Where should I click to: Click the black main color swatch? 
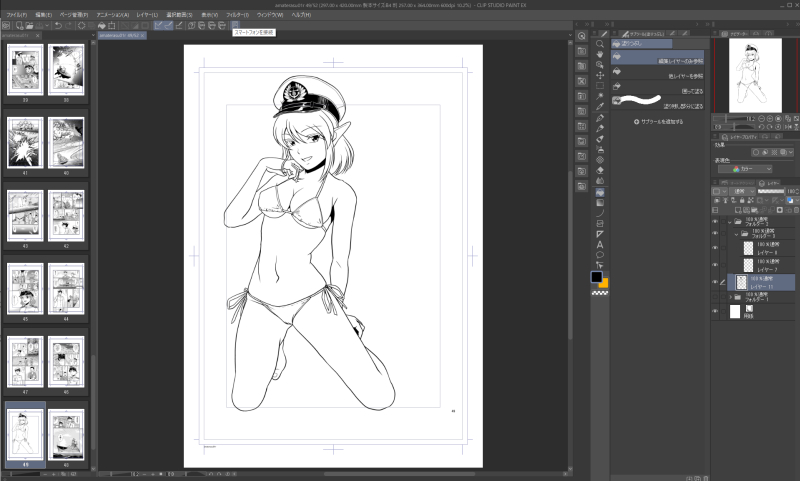point(596,276)
